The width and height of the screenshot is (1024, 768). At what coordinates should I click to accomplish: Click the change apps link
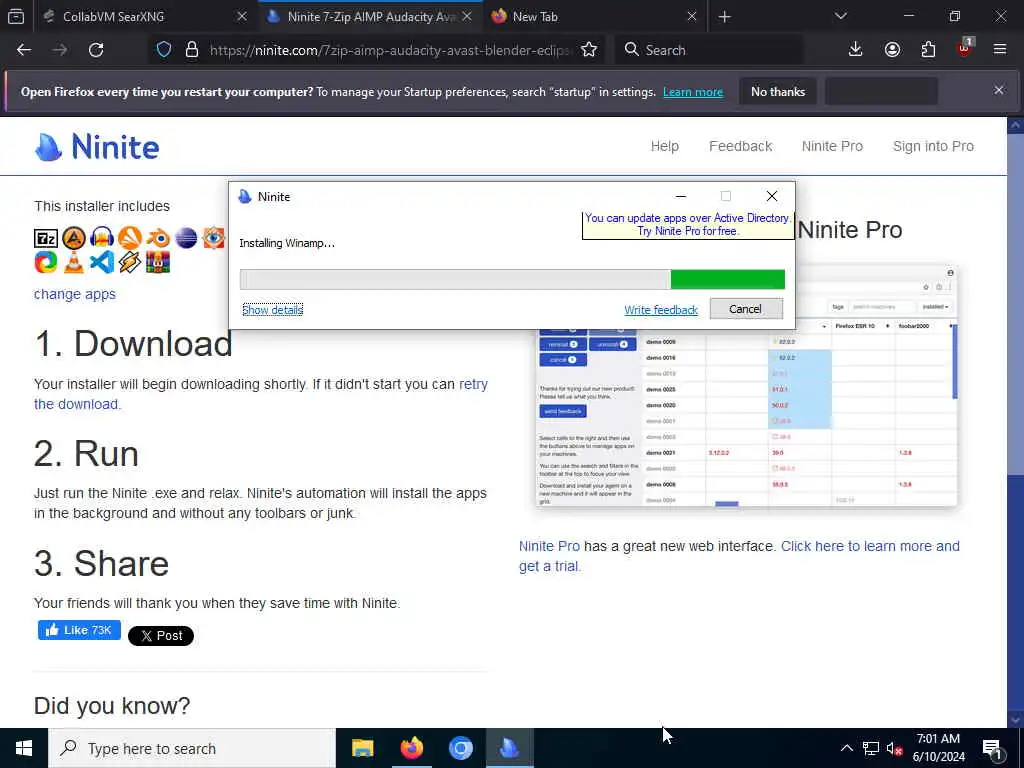tap(74, 295)
